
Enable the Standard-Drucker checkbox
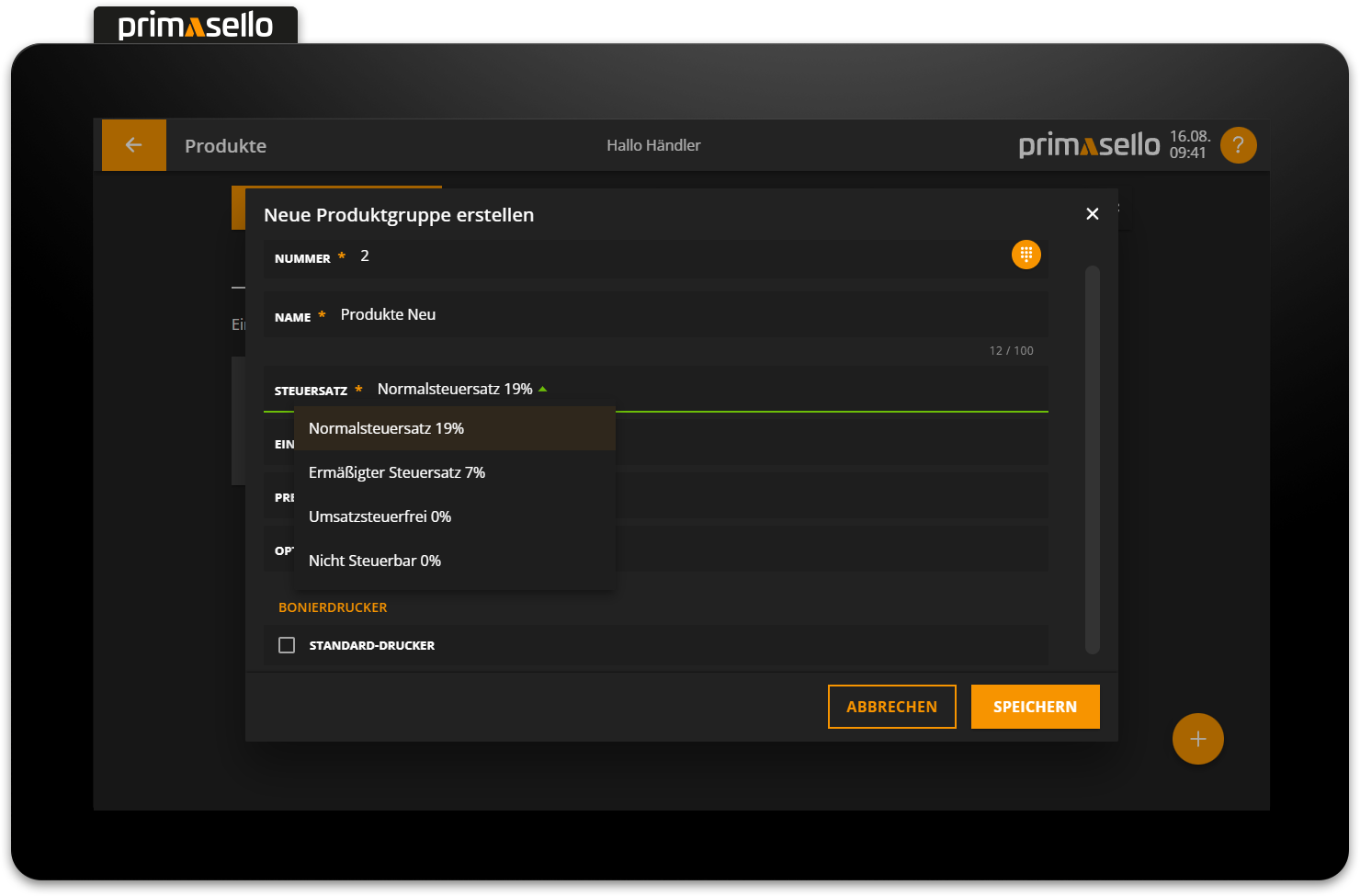click(287, 645)
